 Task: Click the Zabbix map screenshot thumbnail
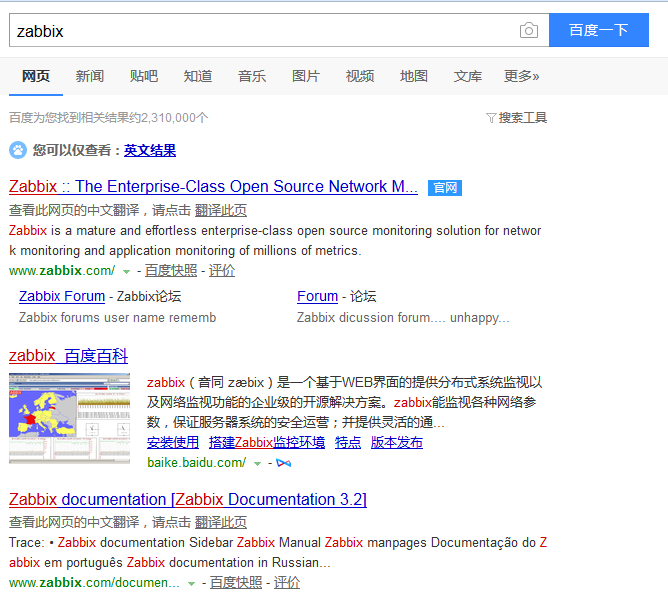coord(69,418)
